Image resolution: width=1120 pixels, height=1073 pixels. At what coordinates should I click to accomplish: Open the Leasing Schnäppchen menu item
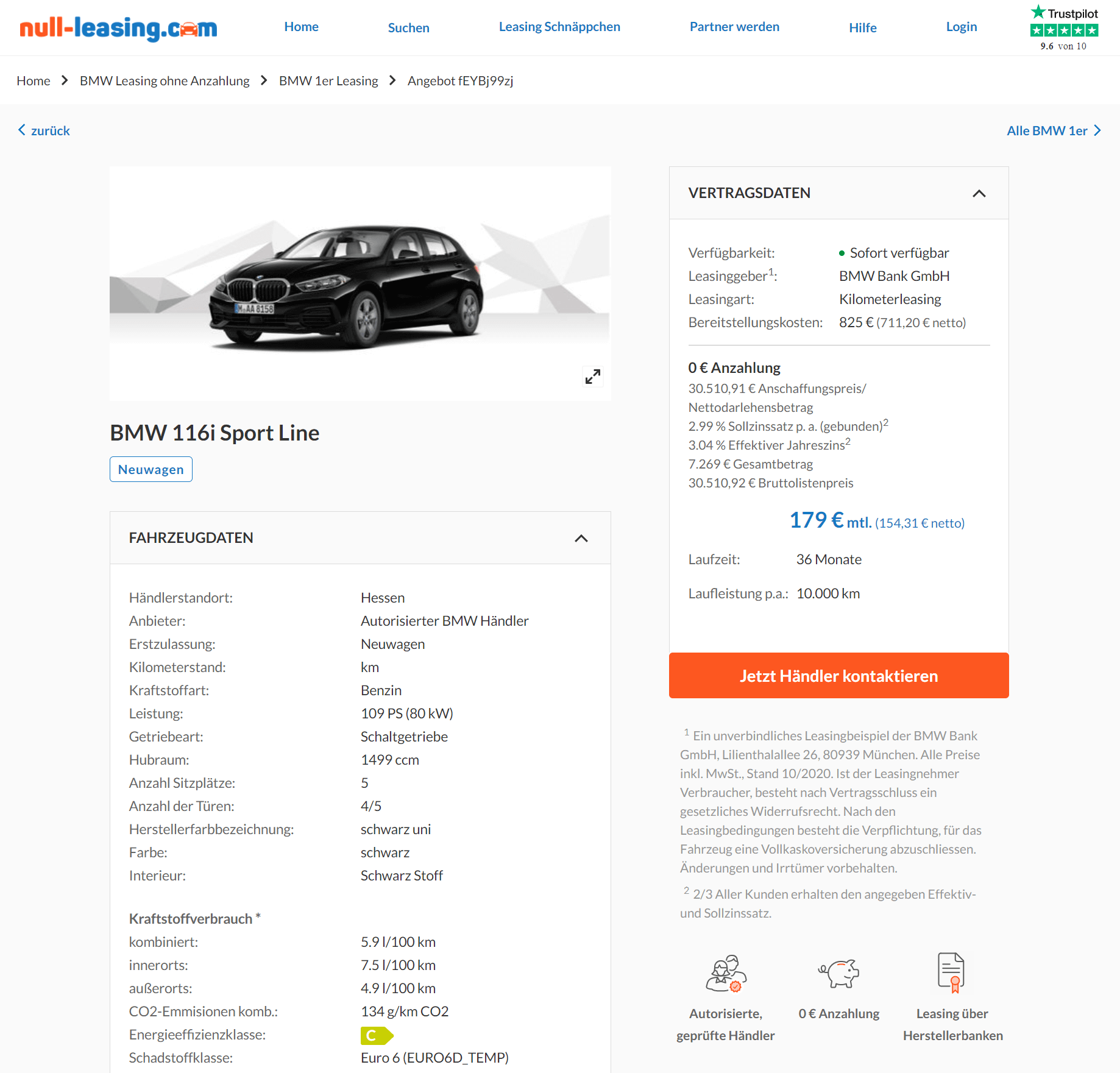tap(559, 27)
